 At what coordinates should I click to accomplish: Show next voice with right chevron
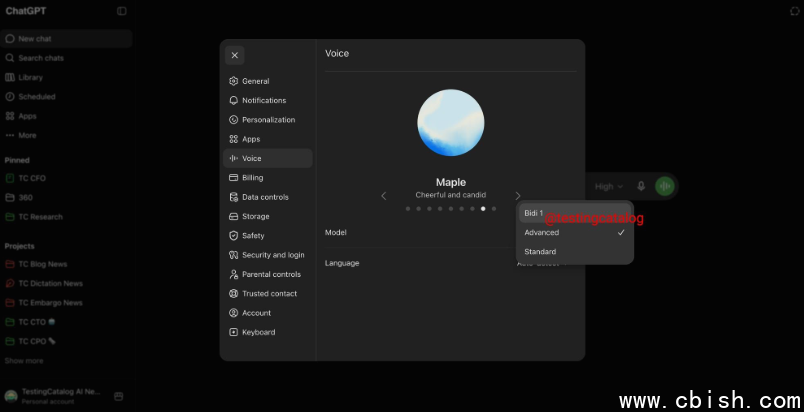click(517, 196)
